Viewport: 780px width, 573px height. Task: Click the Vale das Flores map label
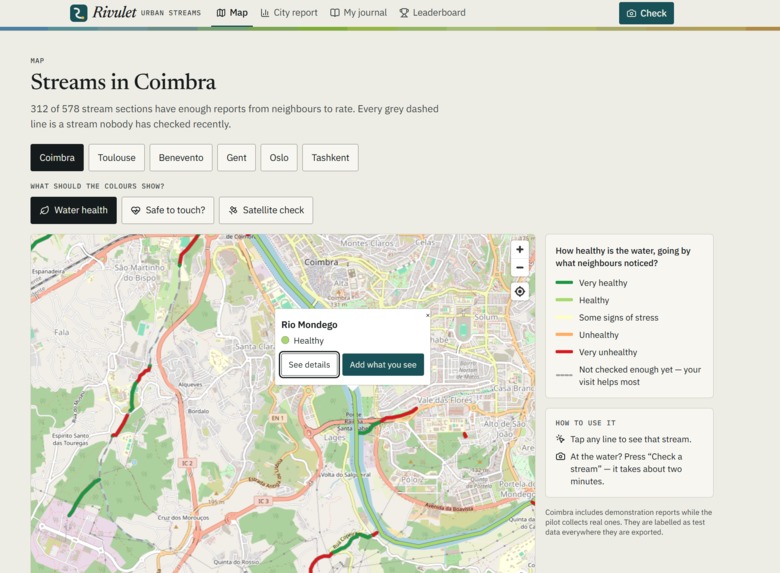[444, 400]
